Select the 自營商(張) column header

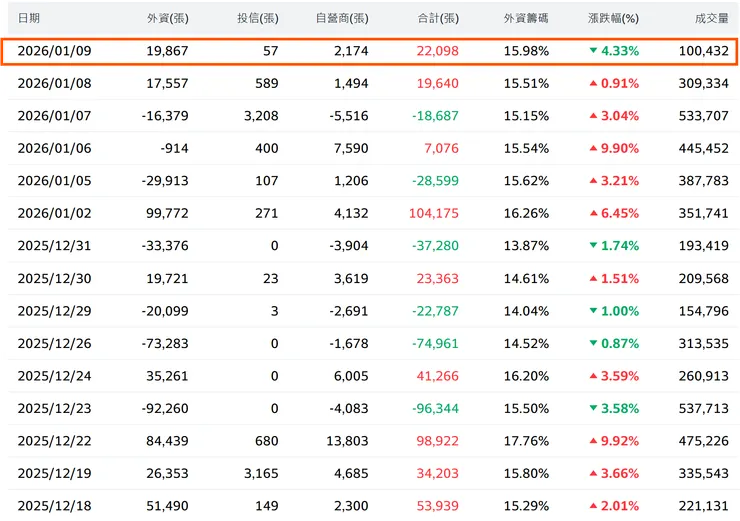click(x=341, y=18)
